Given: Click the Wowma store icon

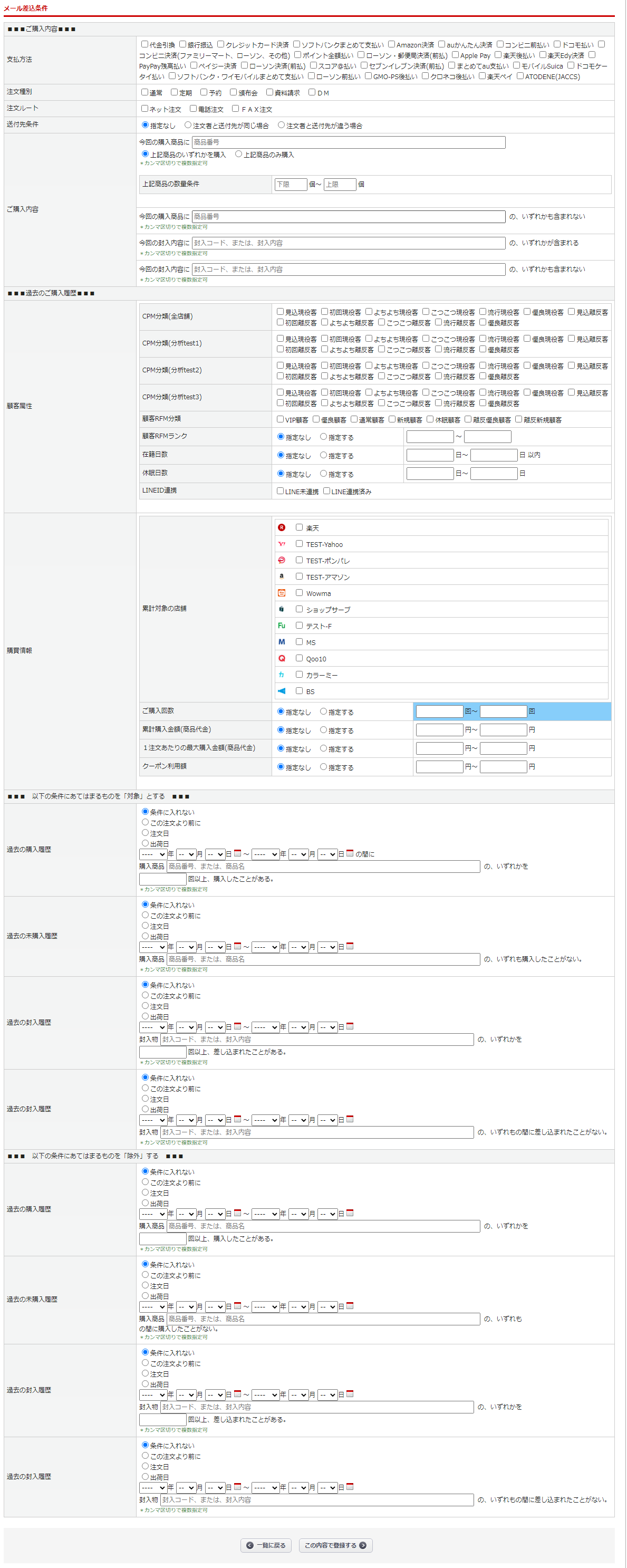Looking at the screenshot, I should 281,593.
